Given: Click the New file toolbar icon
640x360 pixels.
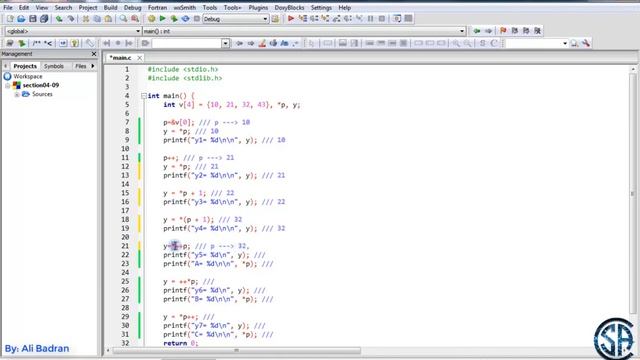Looking at the screenshot, I should [x=10, y=19].
